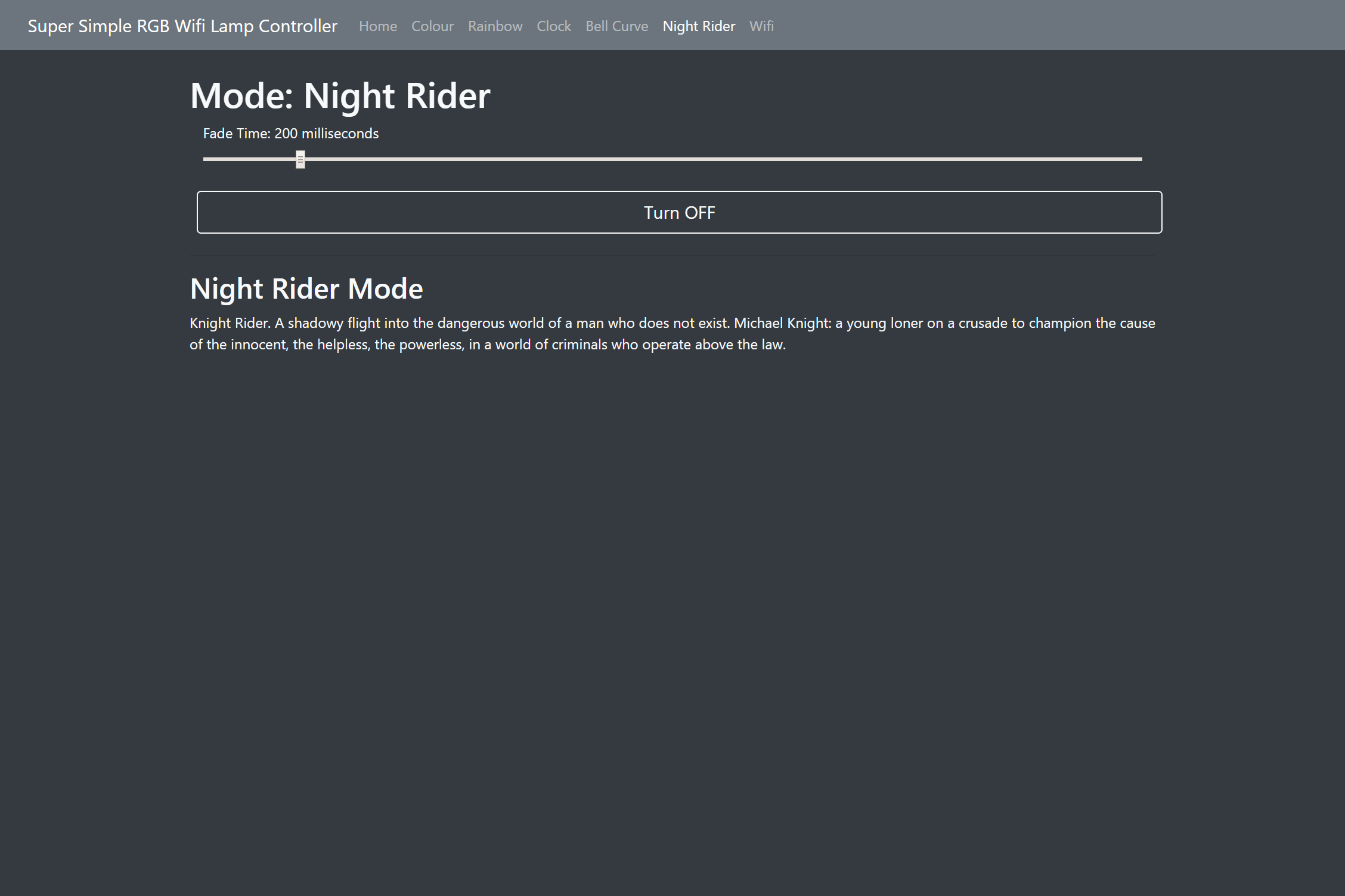Click the Night Rider Mode section heading

[x=306, y=289]
